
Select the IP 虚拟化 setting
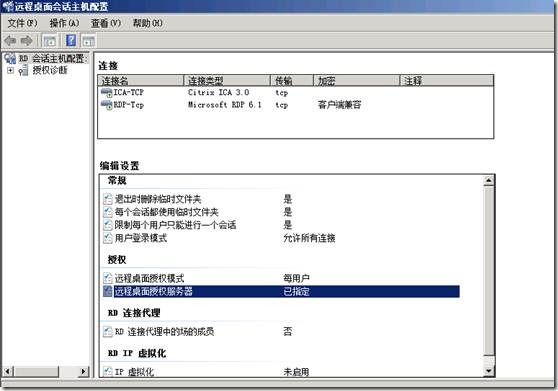click(135, 371)
